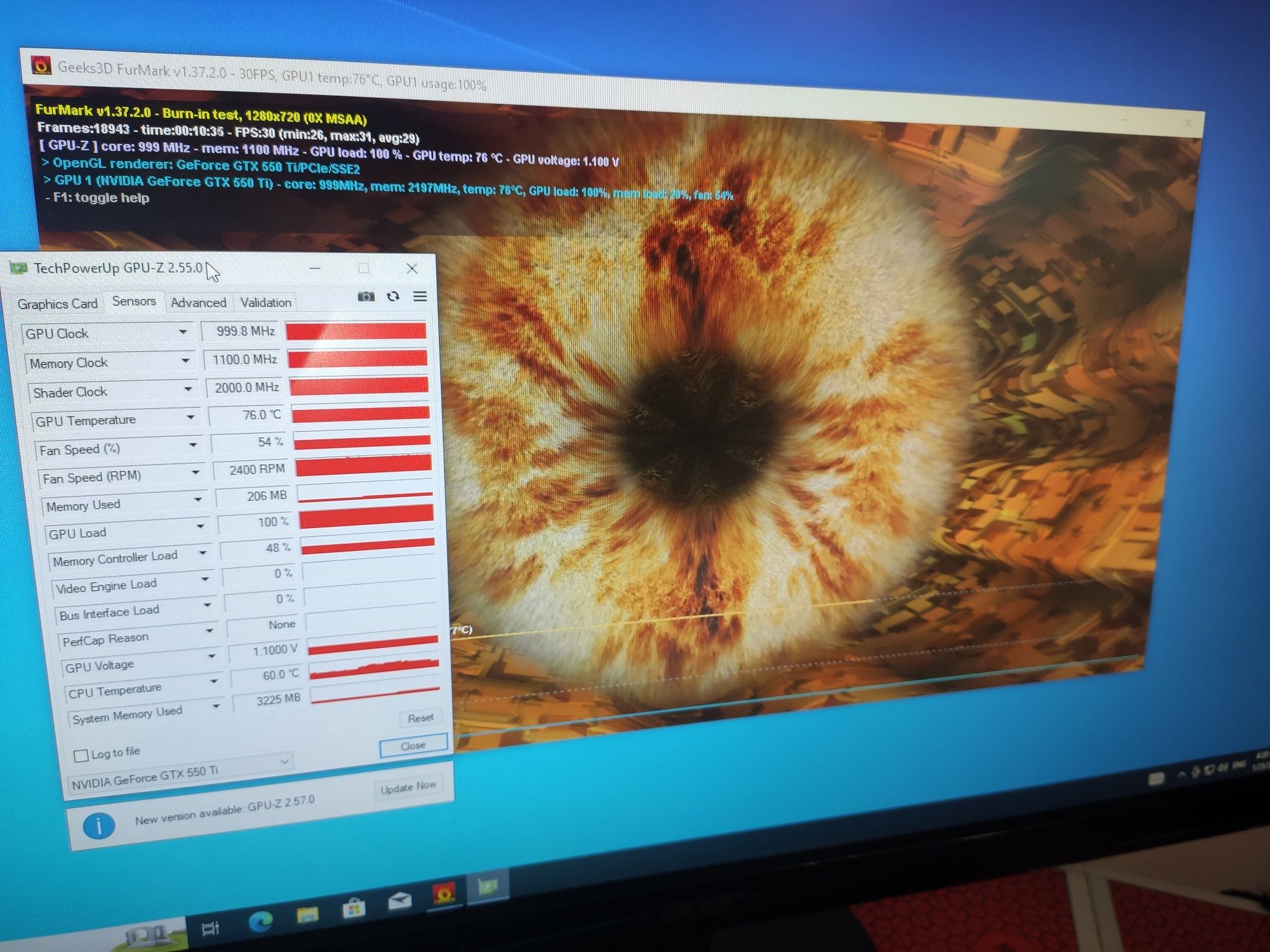Open the GPU Temperature sensor dropdown

coord(190,417)
